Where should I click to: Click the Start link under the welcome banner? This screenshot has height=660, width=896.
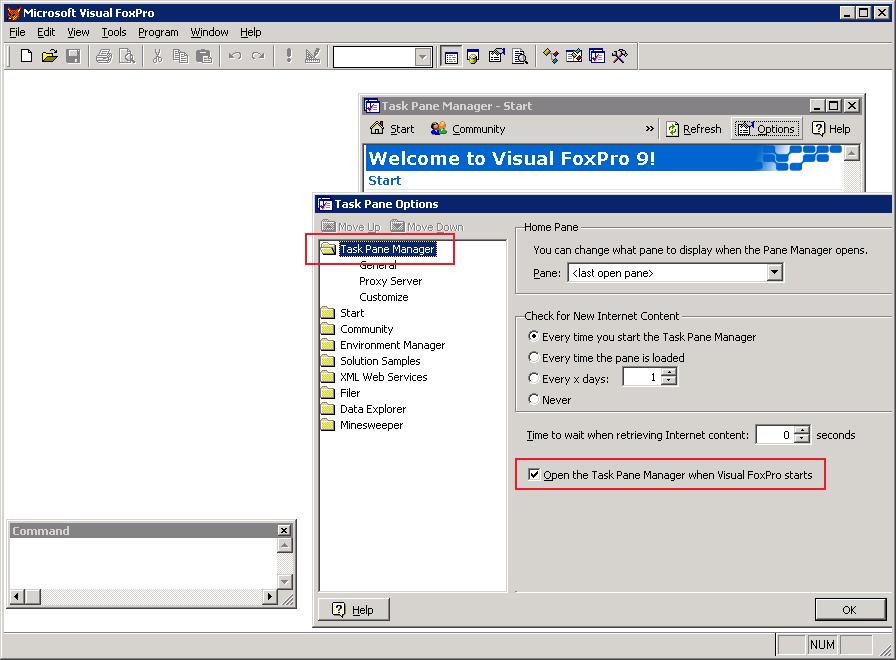pos(384,180)
